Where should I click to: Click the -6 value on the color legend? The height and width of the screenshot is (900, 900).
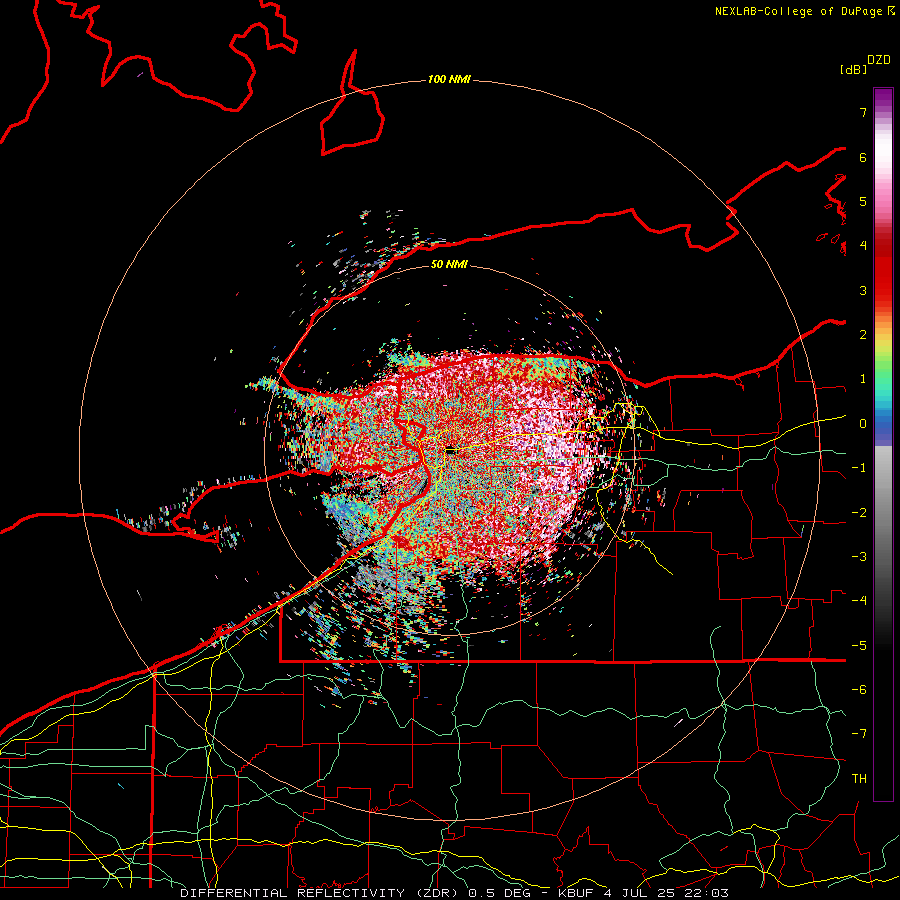(859, 690)
